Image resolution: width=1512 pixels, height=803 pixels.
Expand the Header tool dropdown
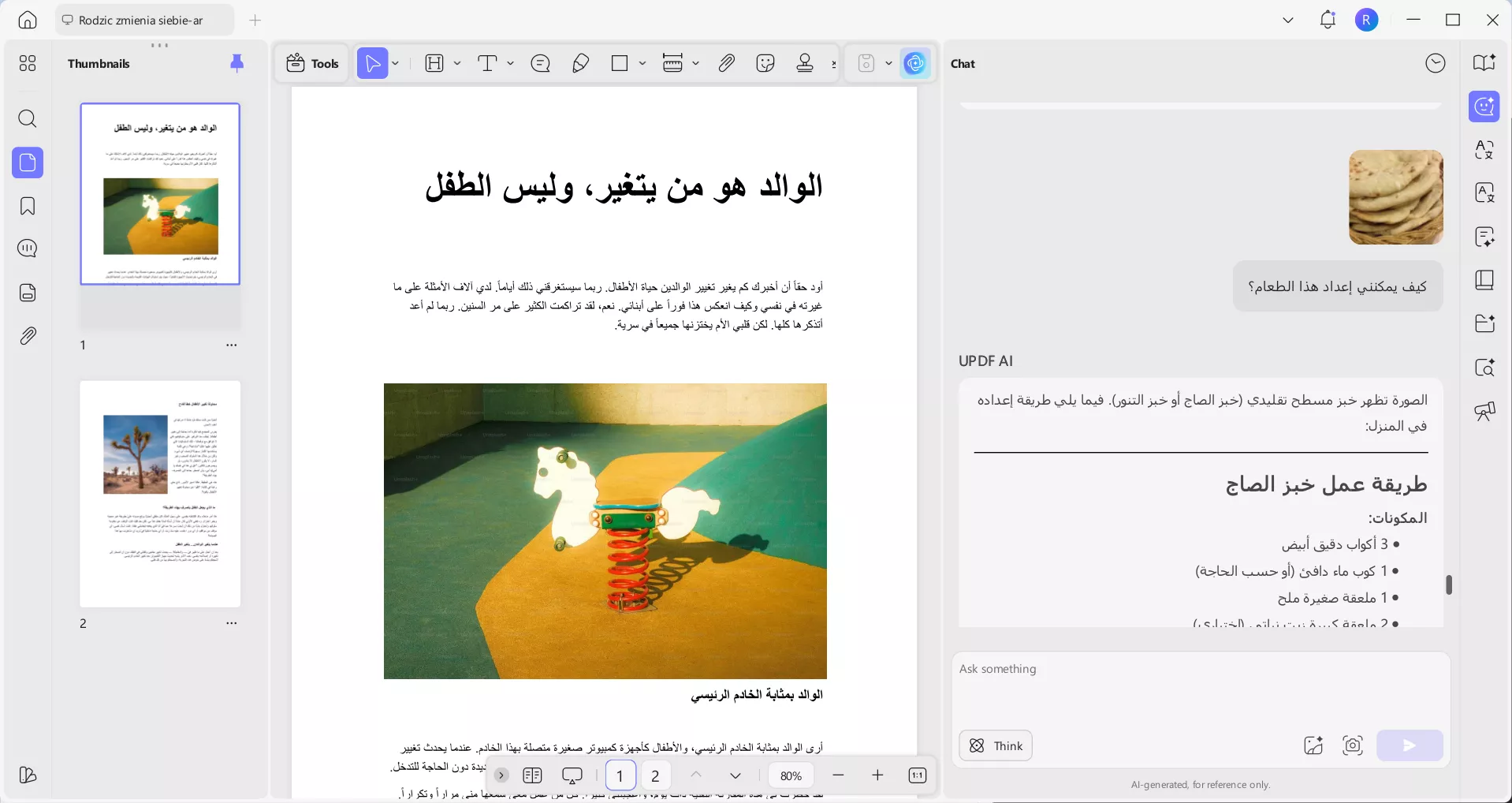456,63
